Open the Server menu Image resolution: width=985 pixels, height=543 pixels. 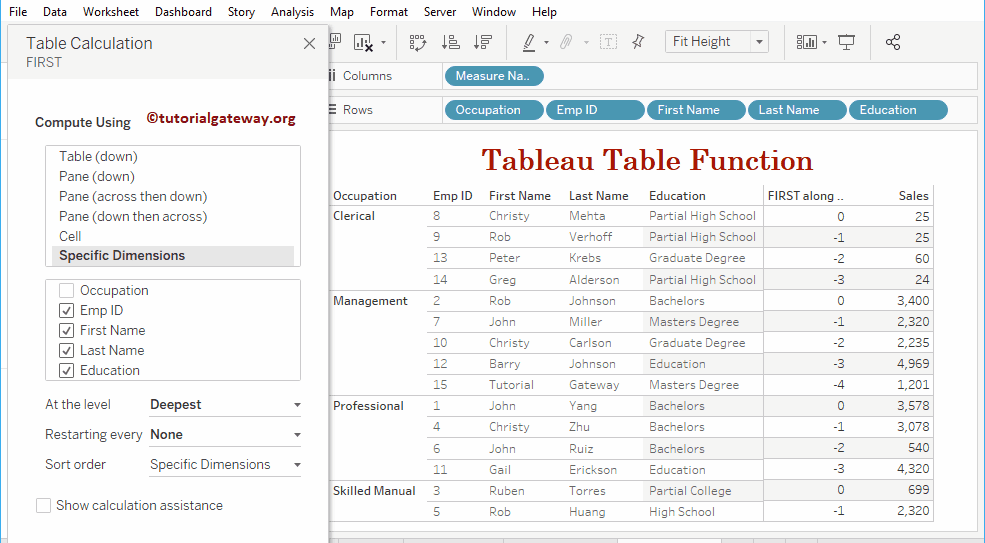coord(440,12)
